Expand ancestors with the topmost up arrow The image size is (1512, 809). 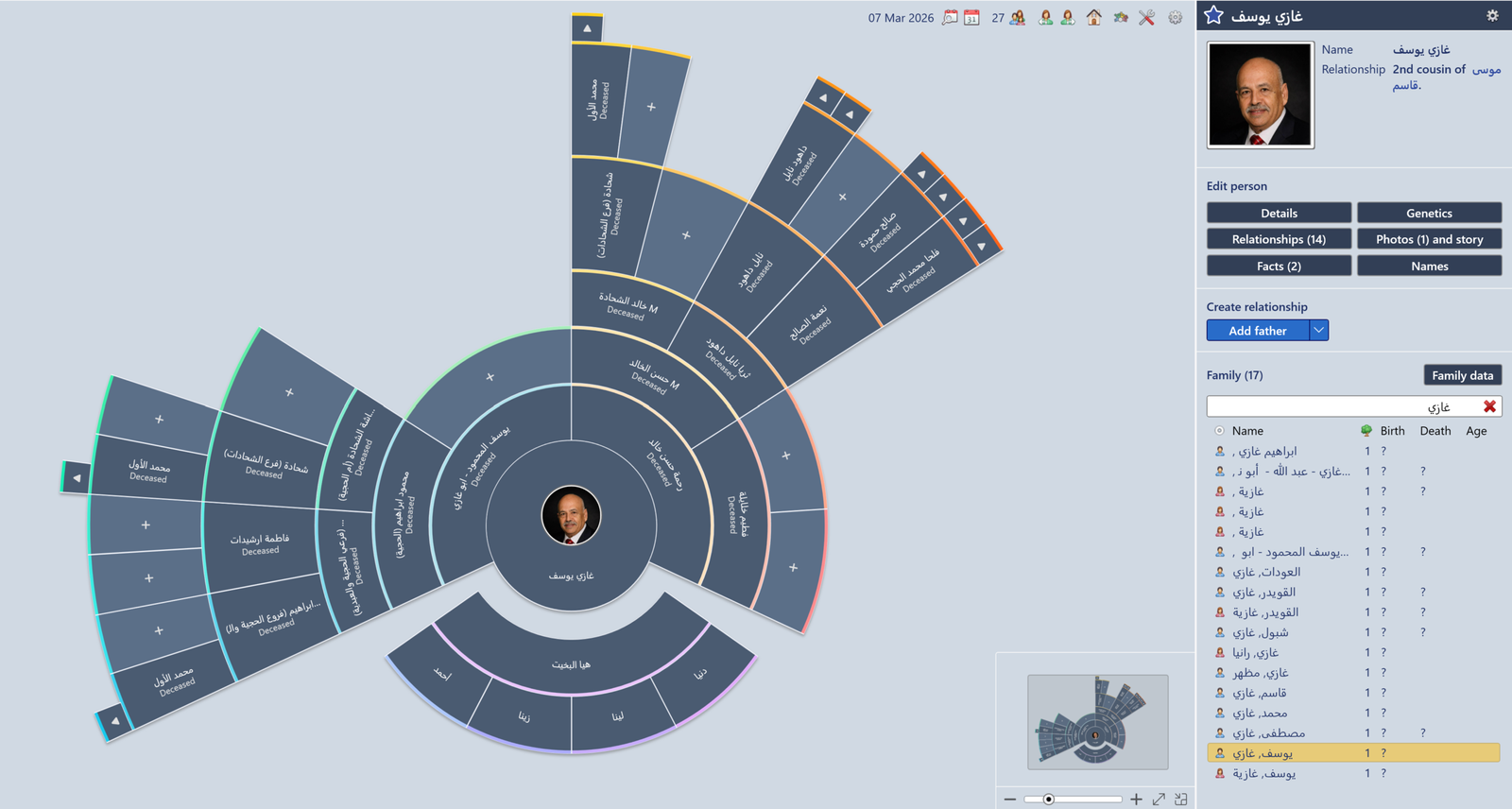pyautogui.click(x=587, y=28)
